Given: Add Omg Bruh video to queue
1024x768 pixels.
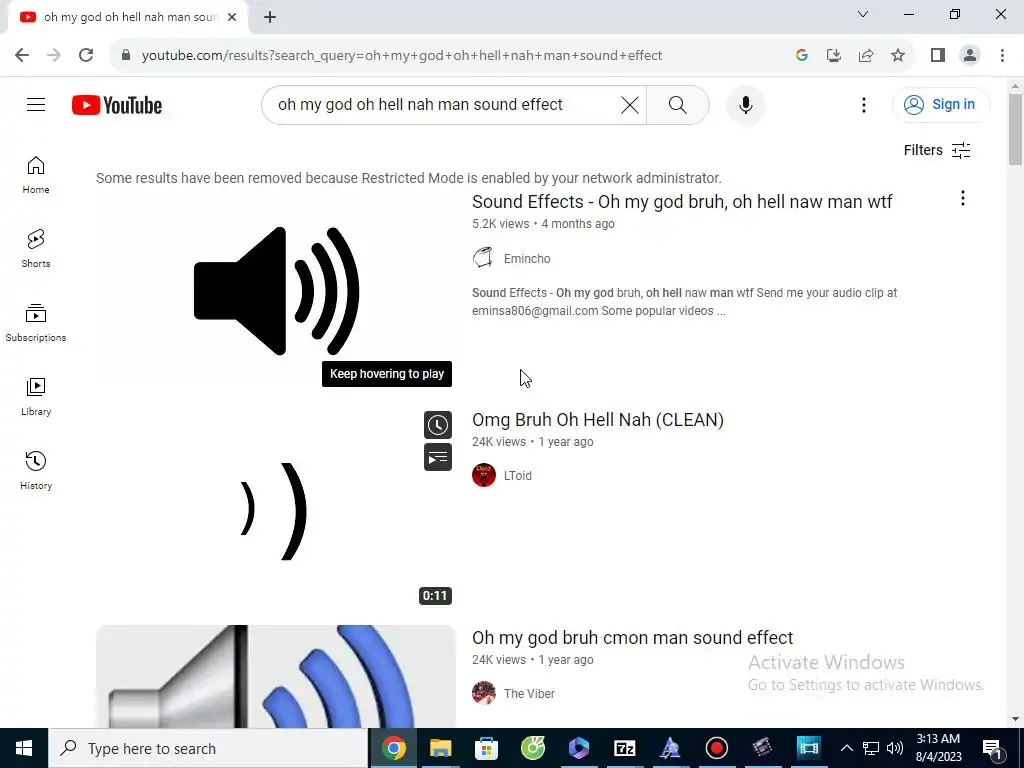Looking at the screenshot, I should [x=438, y=457].
